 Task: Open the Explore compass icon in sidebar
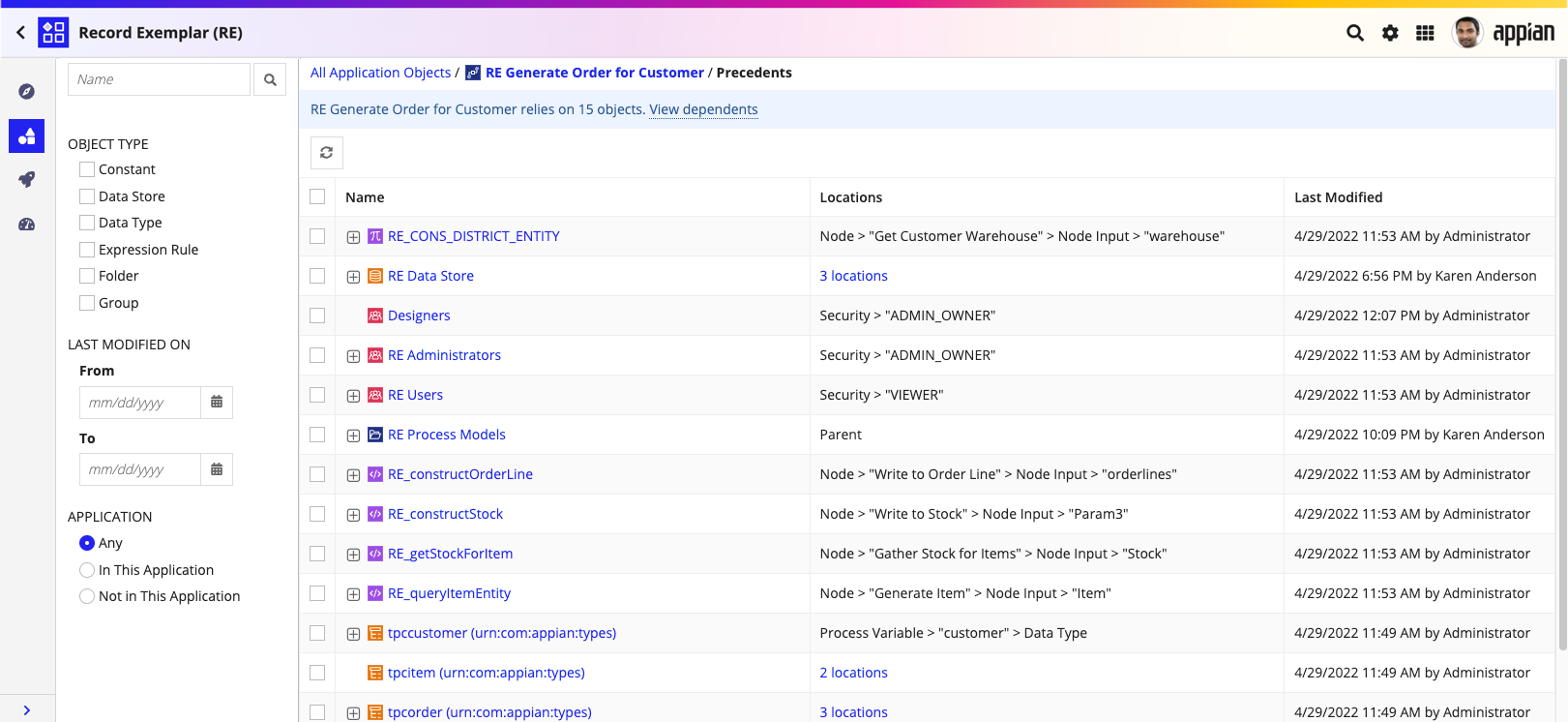coord(27,92)
